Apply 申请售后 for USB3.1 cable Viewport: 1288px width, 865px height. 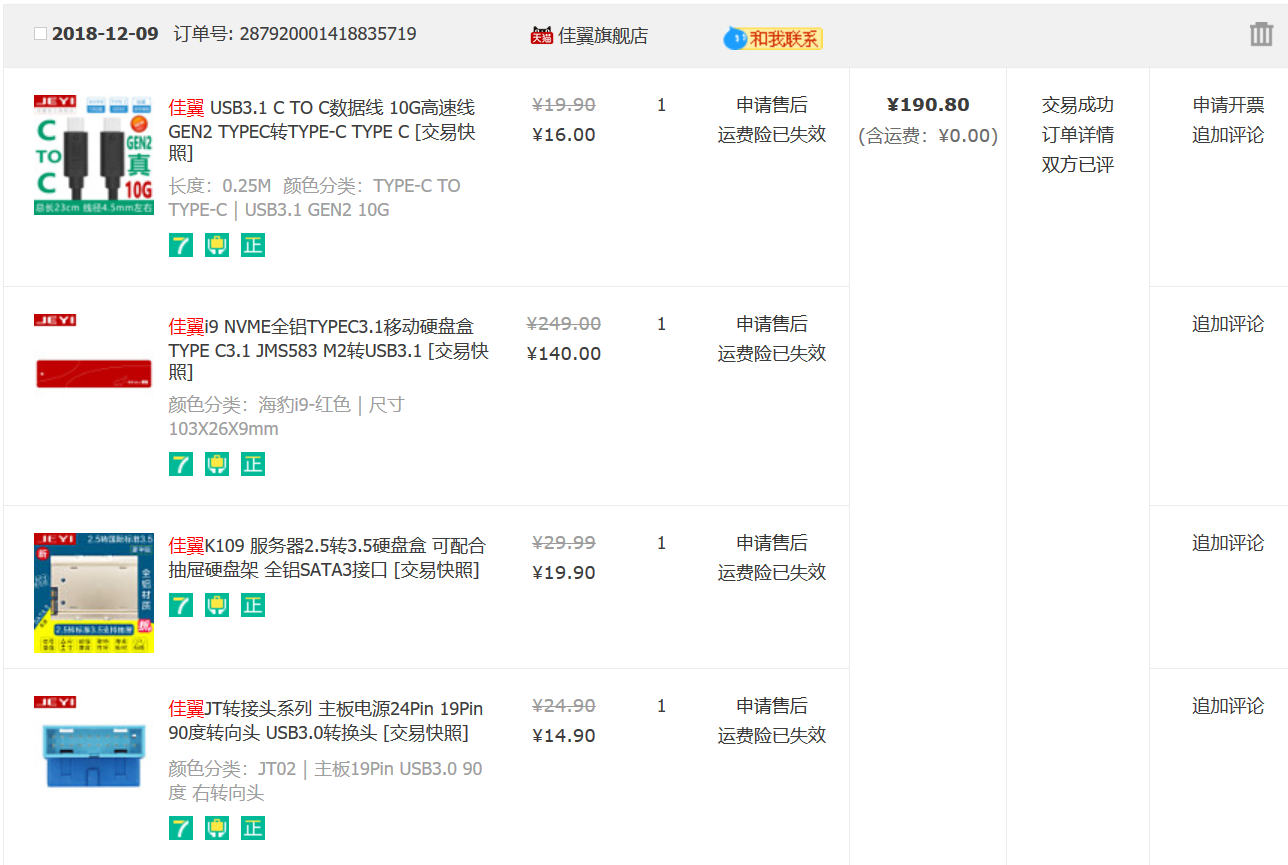click(772, 105)
